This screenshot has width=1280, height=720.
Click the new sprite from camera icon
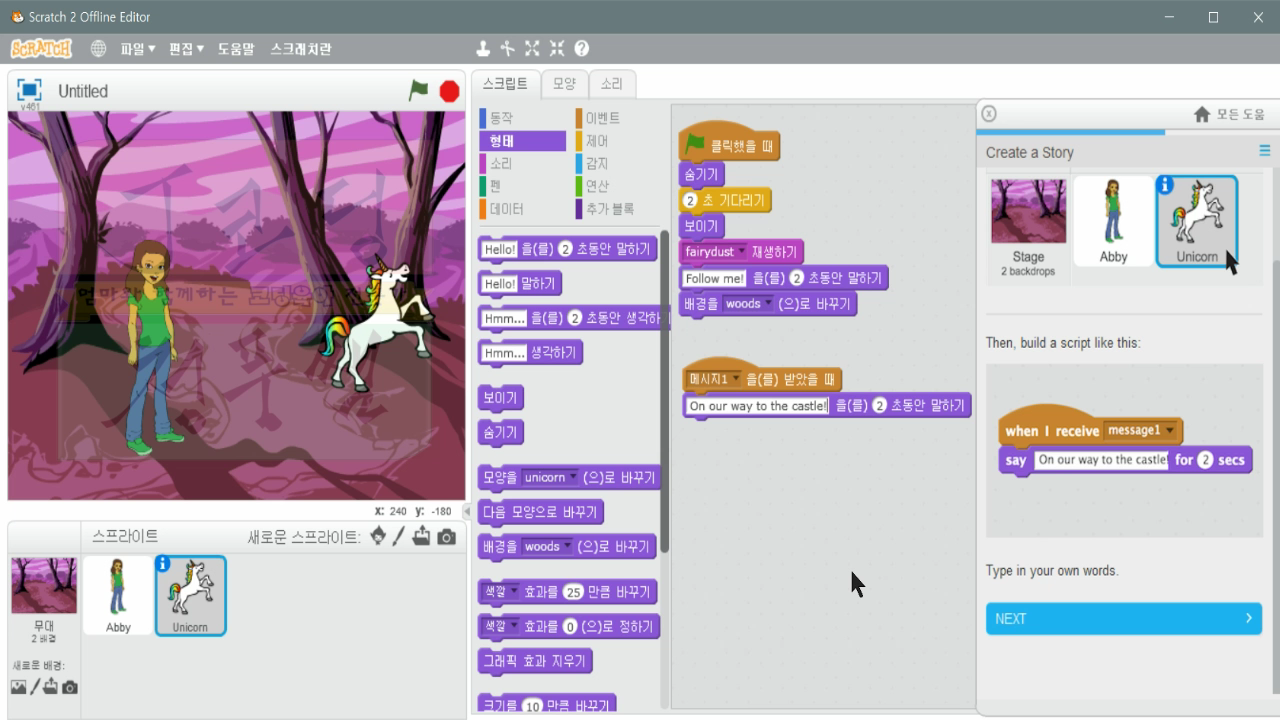point(446,536)
